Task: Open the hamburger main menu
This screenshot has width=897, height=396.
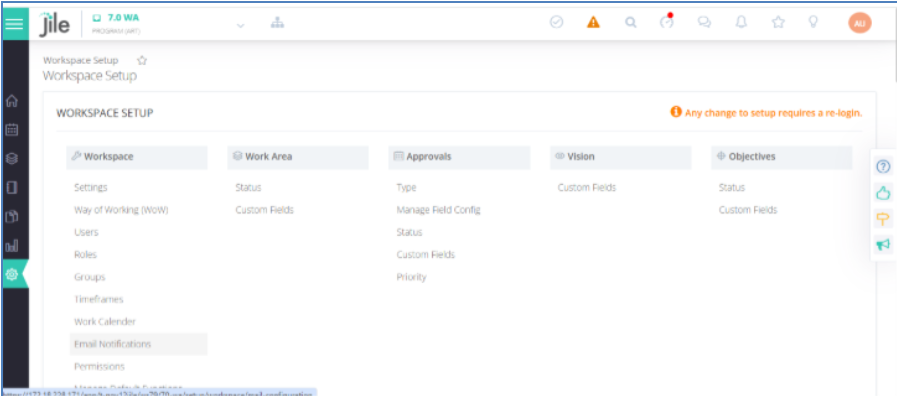Action: 14,24
